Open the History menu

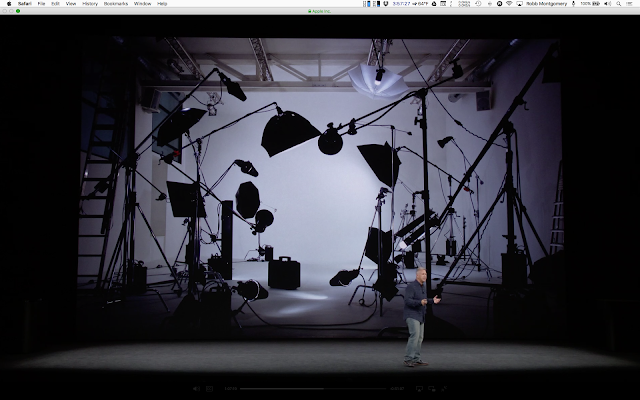[x=90, y=4]
